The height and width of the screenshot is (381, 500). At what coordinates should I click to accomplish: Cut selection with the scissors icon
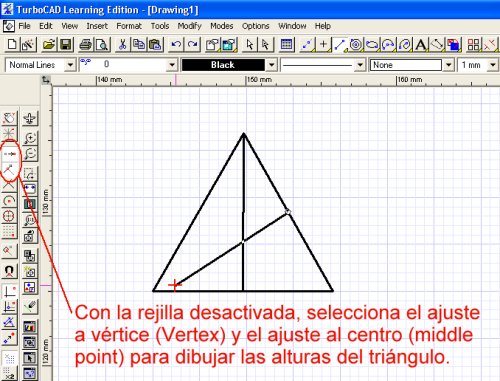(122, 44)
